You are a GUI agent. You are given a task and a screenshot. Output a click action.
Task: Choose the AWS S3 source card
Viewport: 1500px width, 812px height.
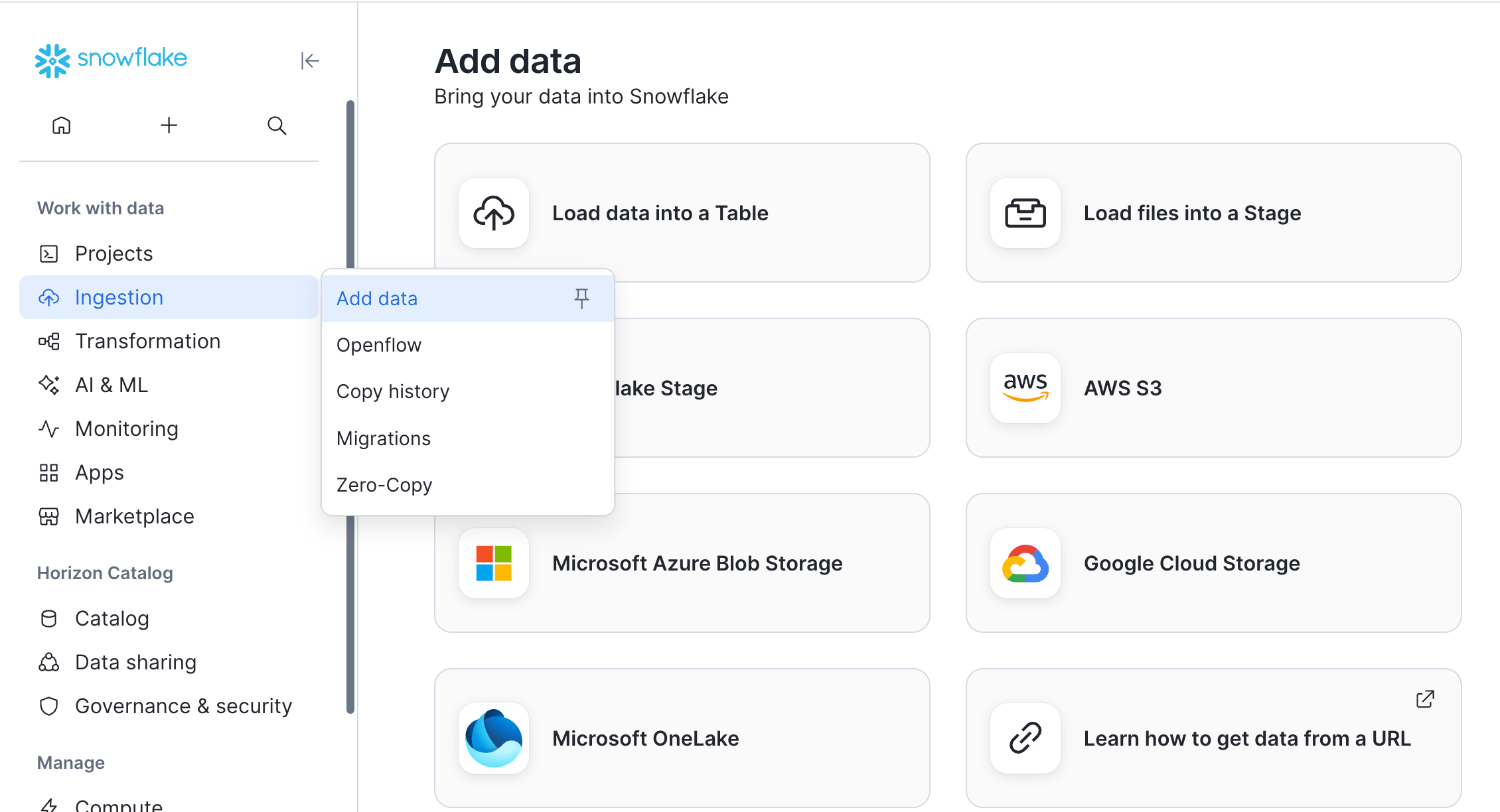(x=1214, y=388)
